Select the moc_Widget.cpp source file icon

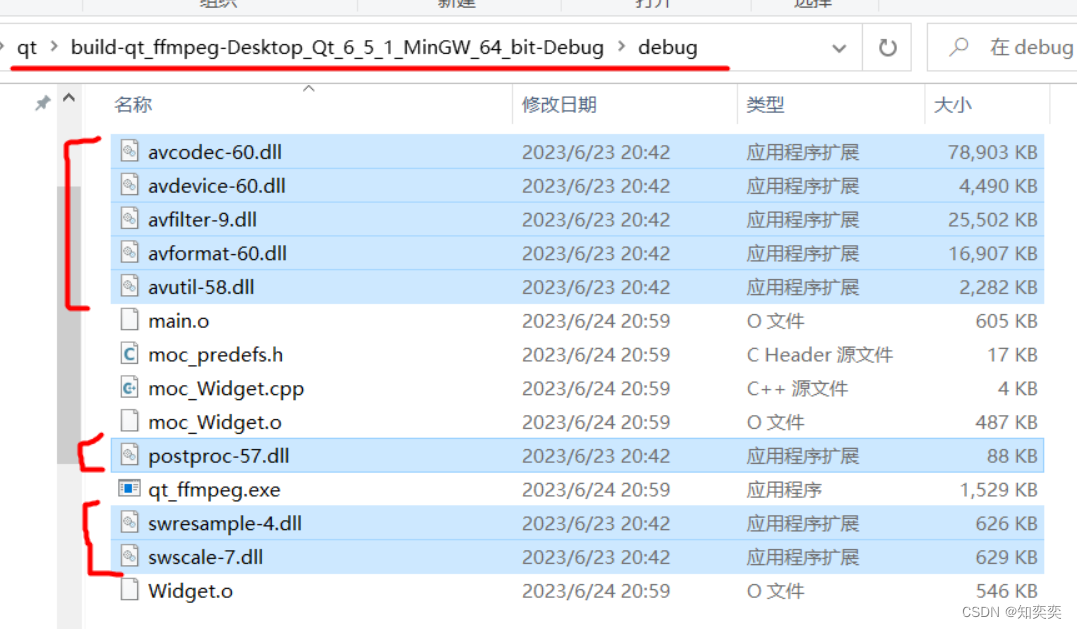(130, 387)
